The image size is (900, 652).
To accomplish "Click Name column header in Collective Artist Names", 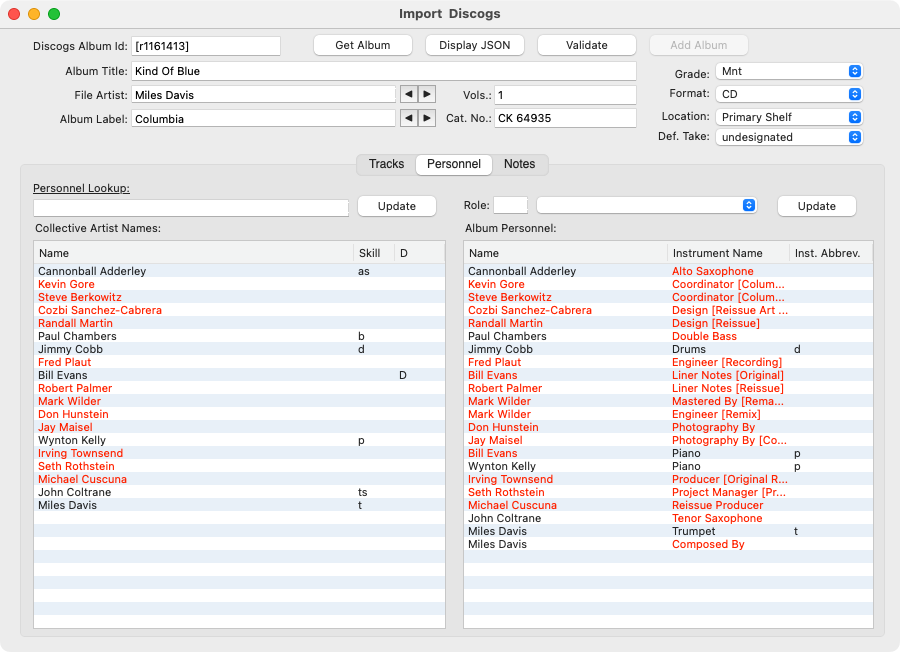I will (193, 253).
